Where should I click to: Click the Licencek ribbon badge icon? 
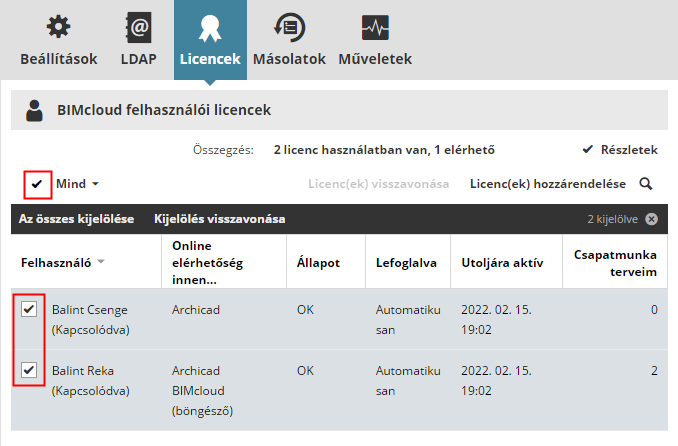coord(210,26)
